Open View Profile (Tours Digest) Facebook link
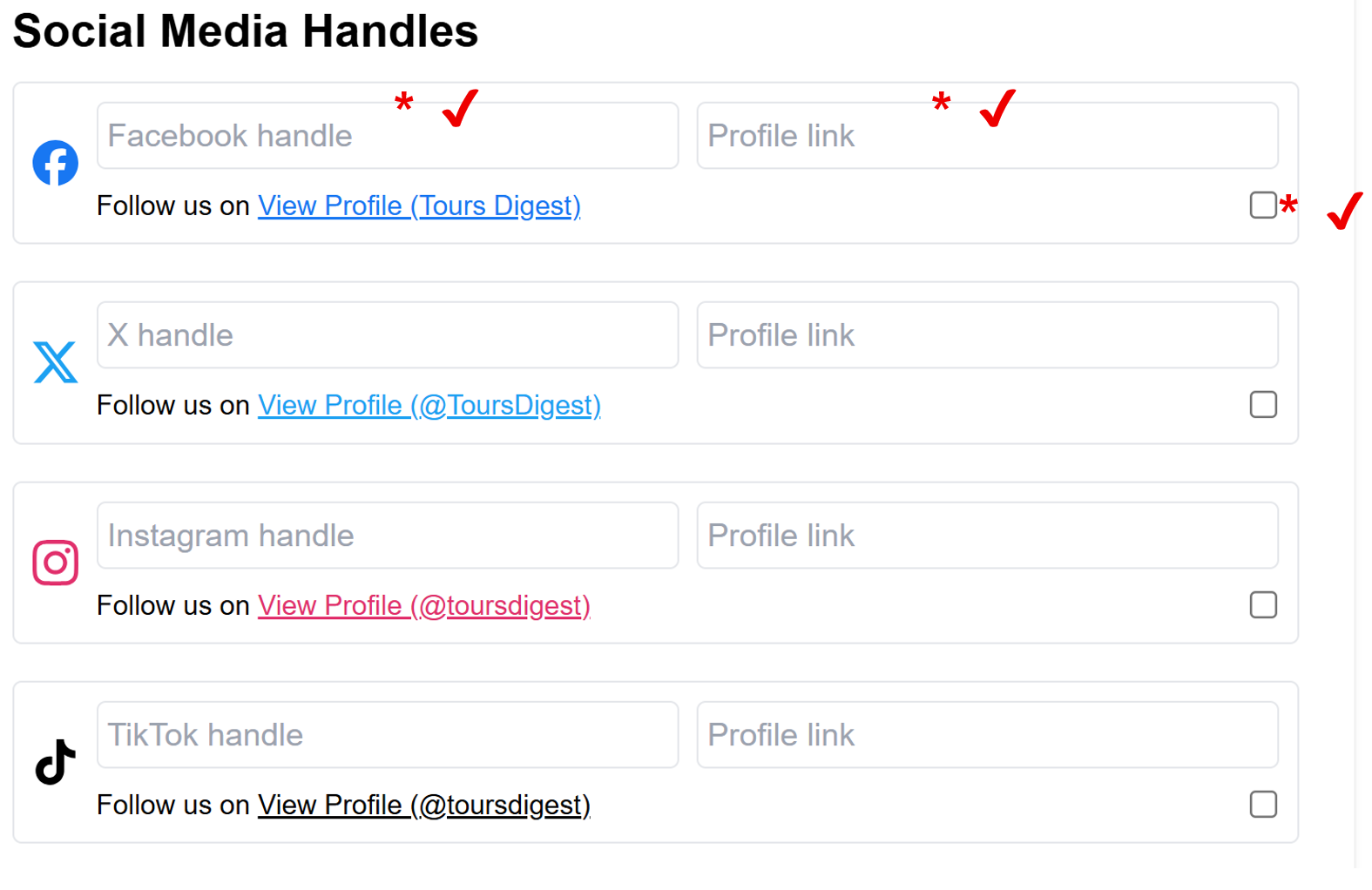The height and width of the screenshot is (890, 1372). click(419, 206)
